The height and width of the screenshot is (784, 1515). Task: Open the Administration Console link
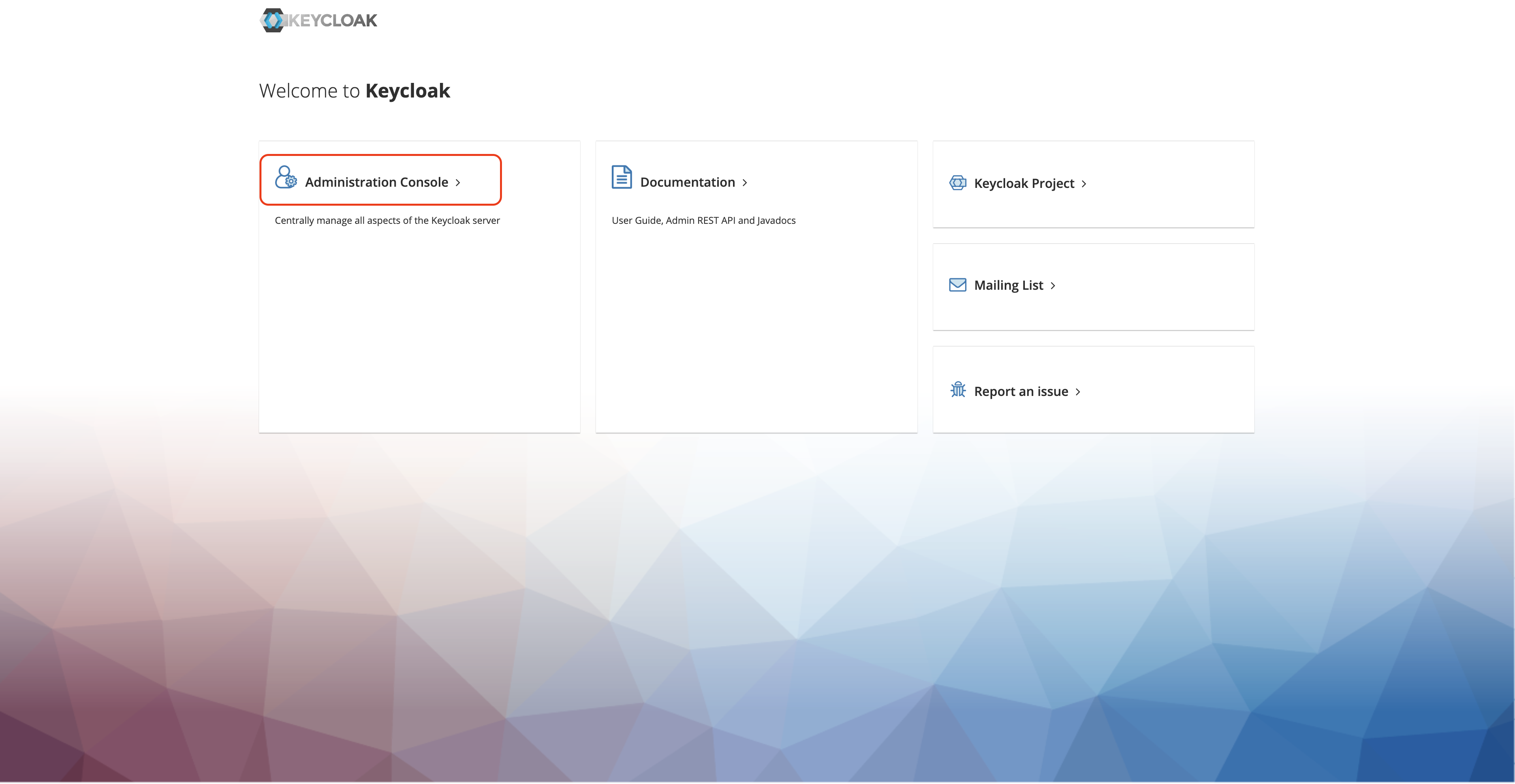376,182
